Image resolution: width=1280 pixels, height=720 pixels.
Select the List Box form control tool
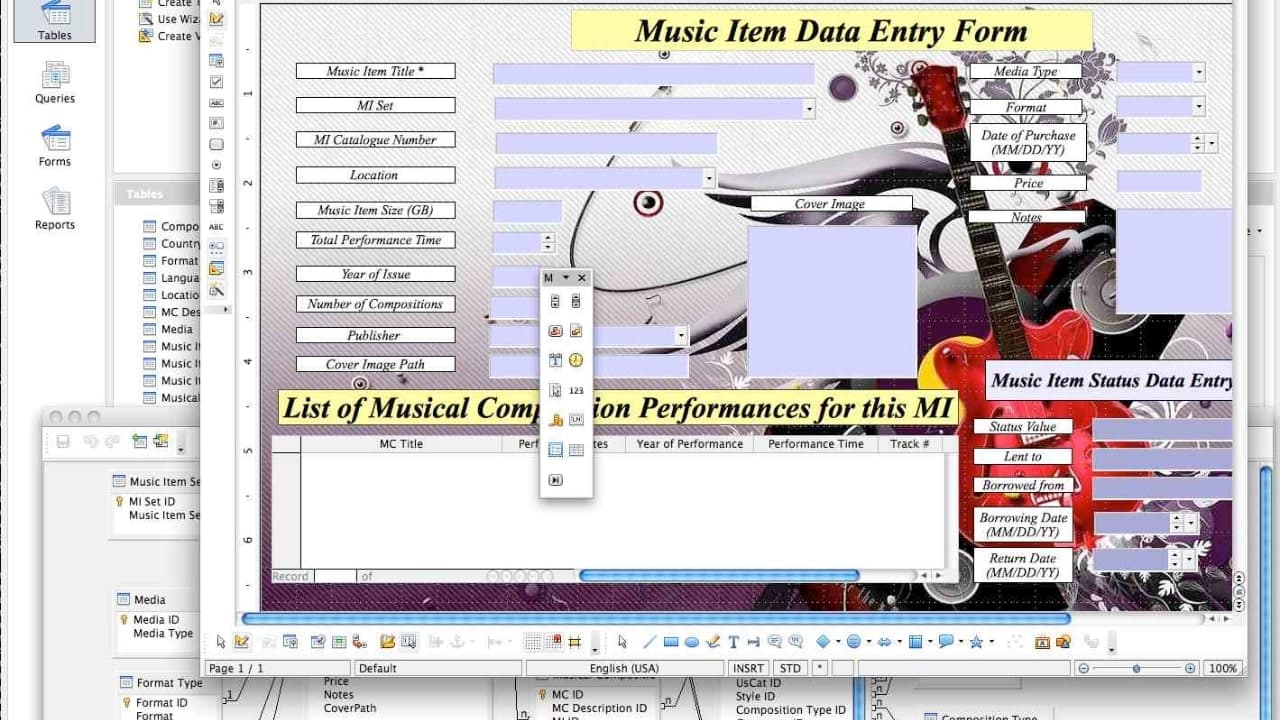216,186
